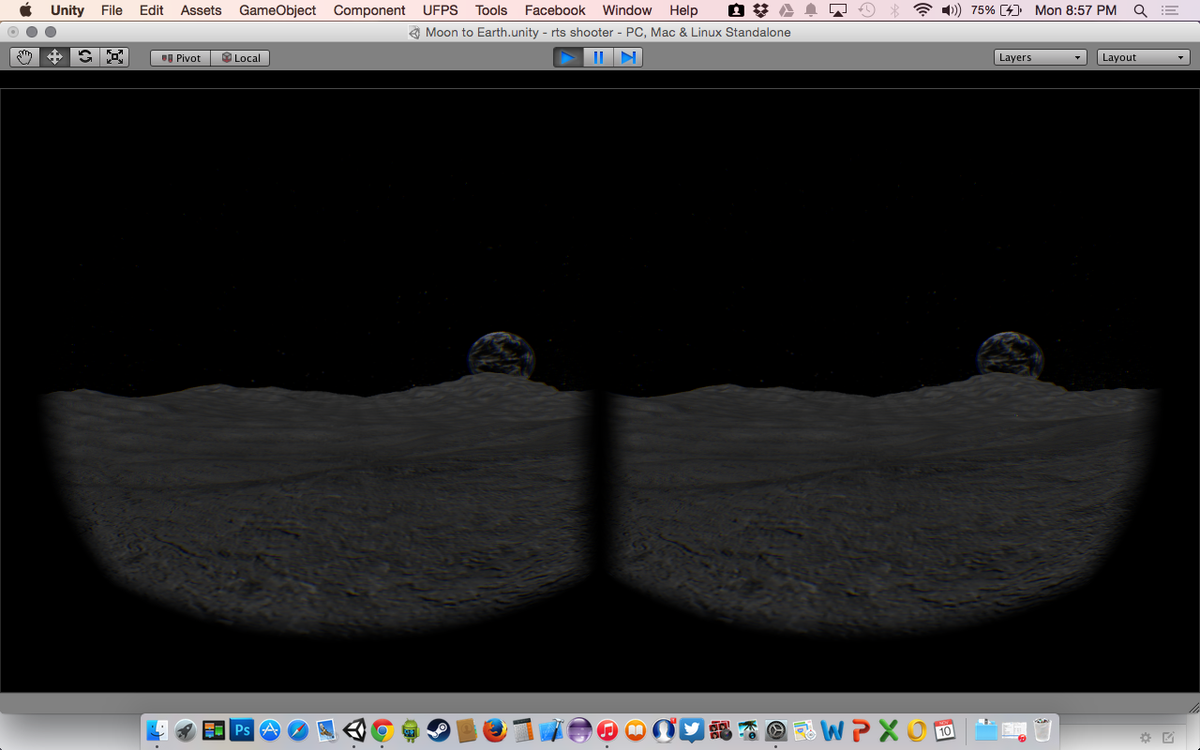The image size is (1200, 750).
Task: Launch Steam from the dock
Action: point(438,731)
